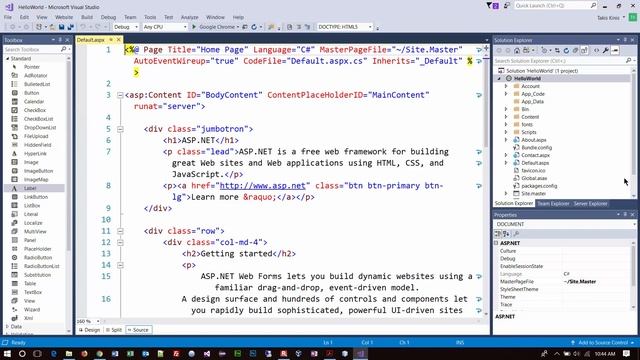The width and height of the screenshot is (640, 360).
Task: Click the Visual Studio icon on the taskbar
Action: 360,353
